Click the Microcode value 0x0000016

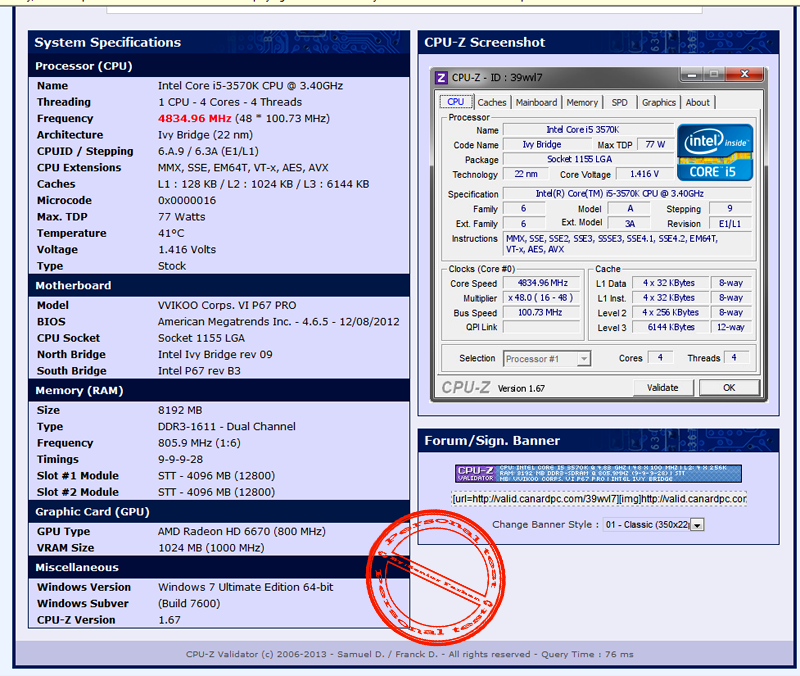pyautogui.click(x=187, y=201)
